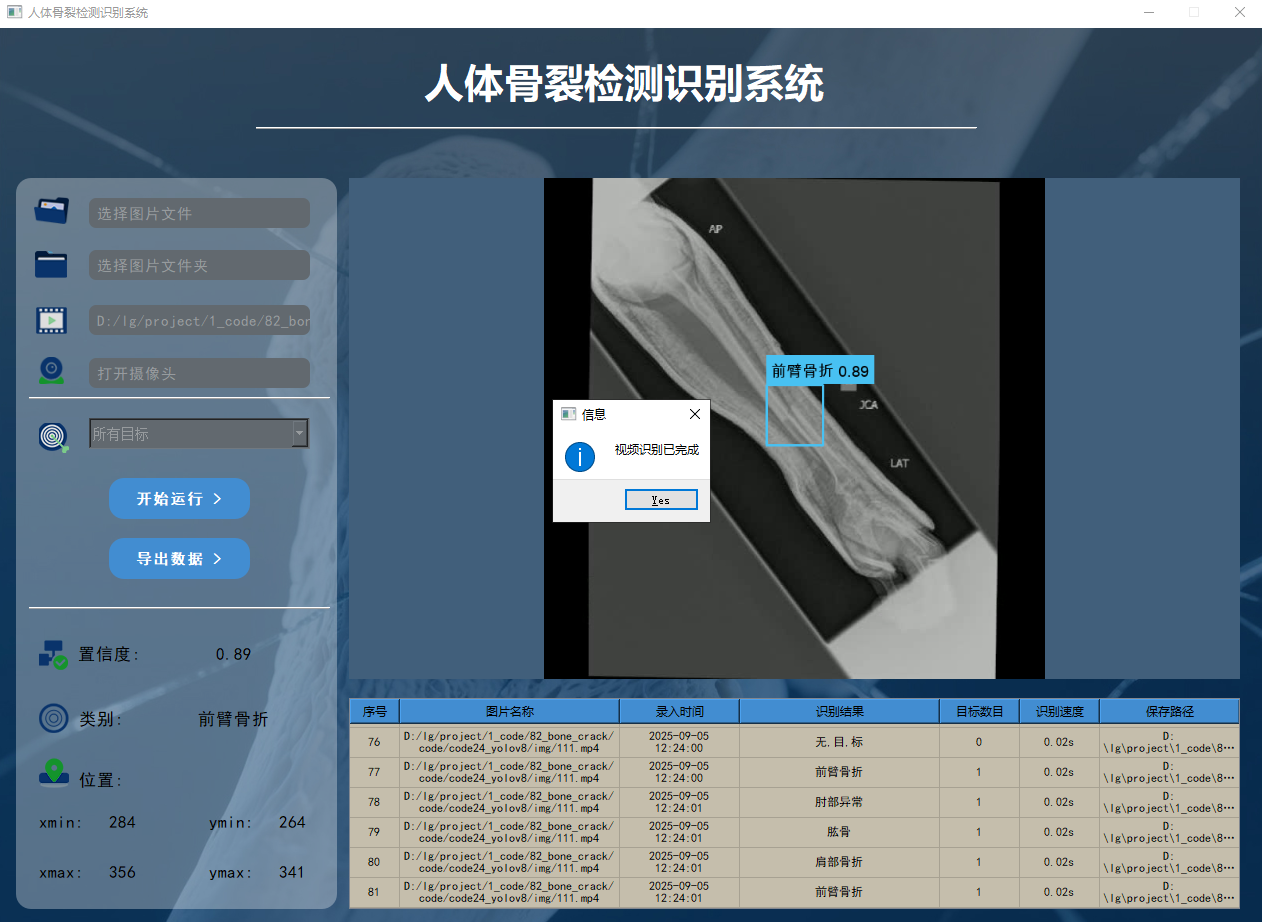Click the 肱骨 result cell
The image size is (1262, 922).
(x=840, y=832)
